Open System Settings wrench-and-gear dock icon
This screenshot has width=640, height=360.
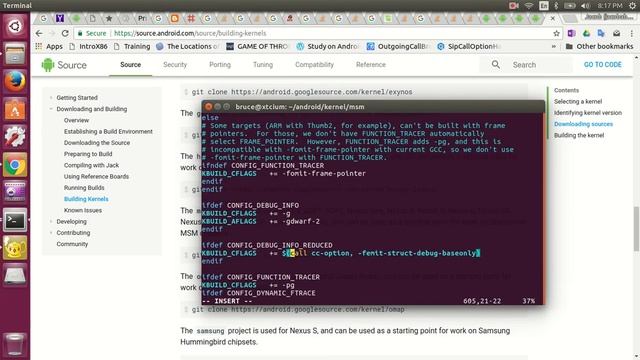pos(15,137)
